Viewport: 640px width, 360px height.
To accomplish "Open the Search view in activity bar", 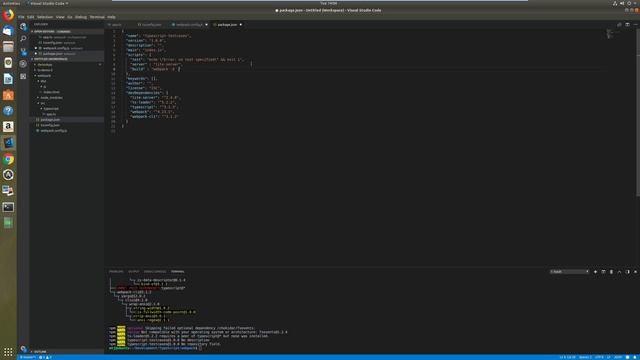I will (23, 39).
